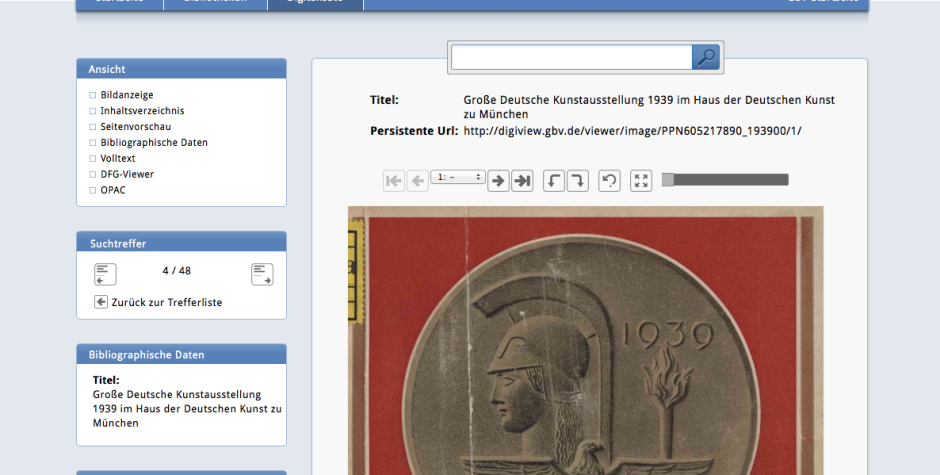This screenshot has height=475, width=940.
Task: Click the Ansicht panel header
Action: tap(182, 69)
